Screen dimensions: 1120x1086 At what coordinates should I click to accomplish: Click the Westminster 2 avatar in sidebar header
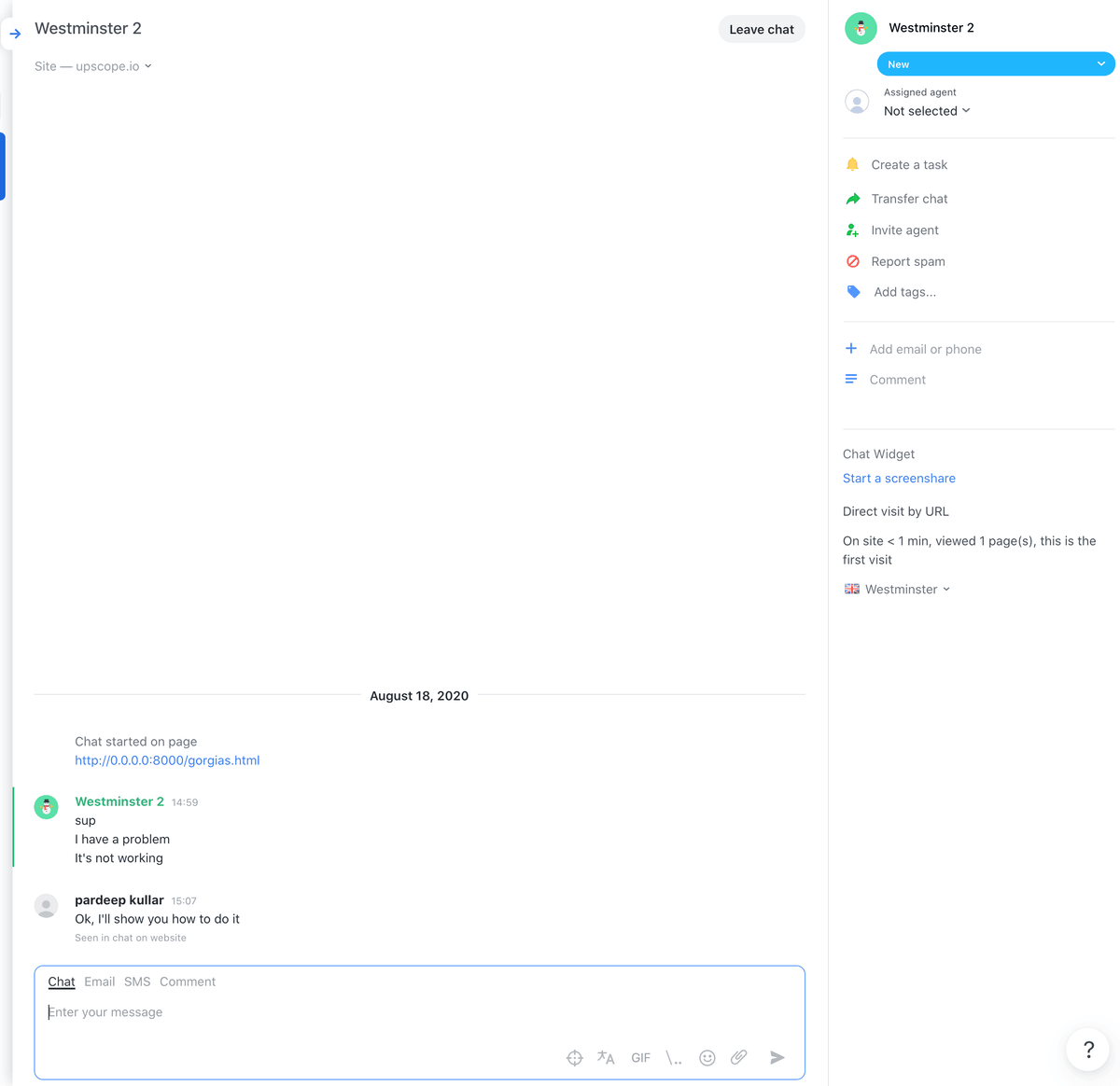pyautogui.click(x=861, y=28)
